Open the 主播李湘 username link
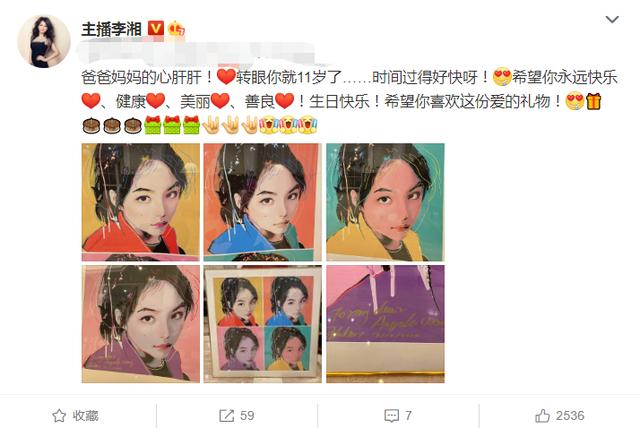The width and height of the screenshot is (640, 428). point(111,29)
